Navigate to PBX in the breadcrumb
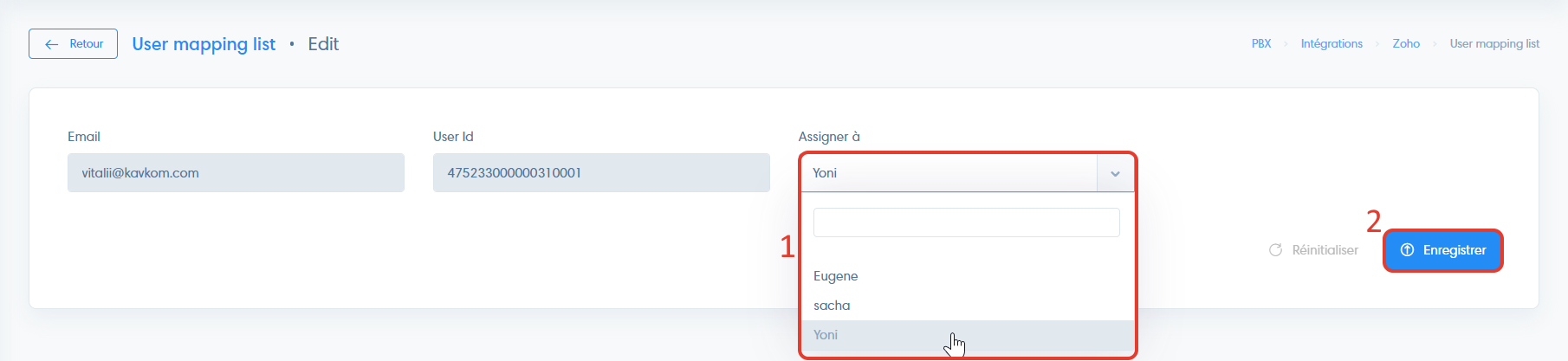Image resolution: width=1568 pixels, height=361 pixels. coord(1261,44)
